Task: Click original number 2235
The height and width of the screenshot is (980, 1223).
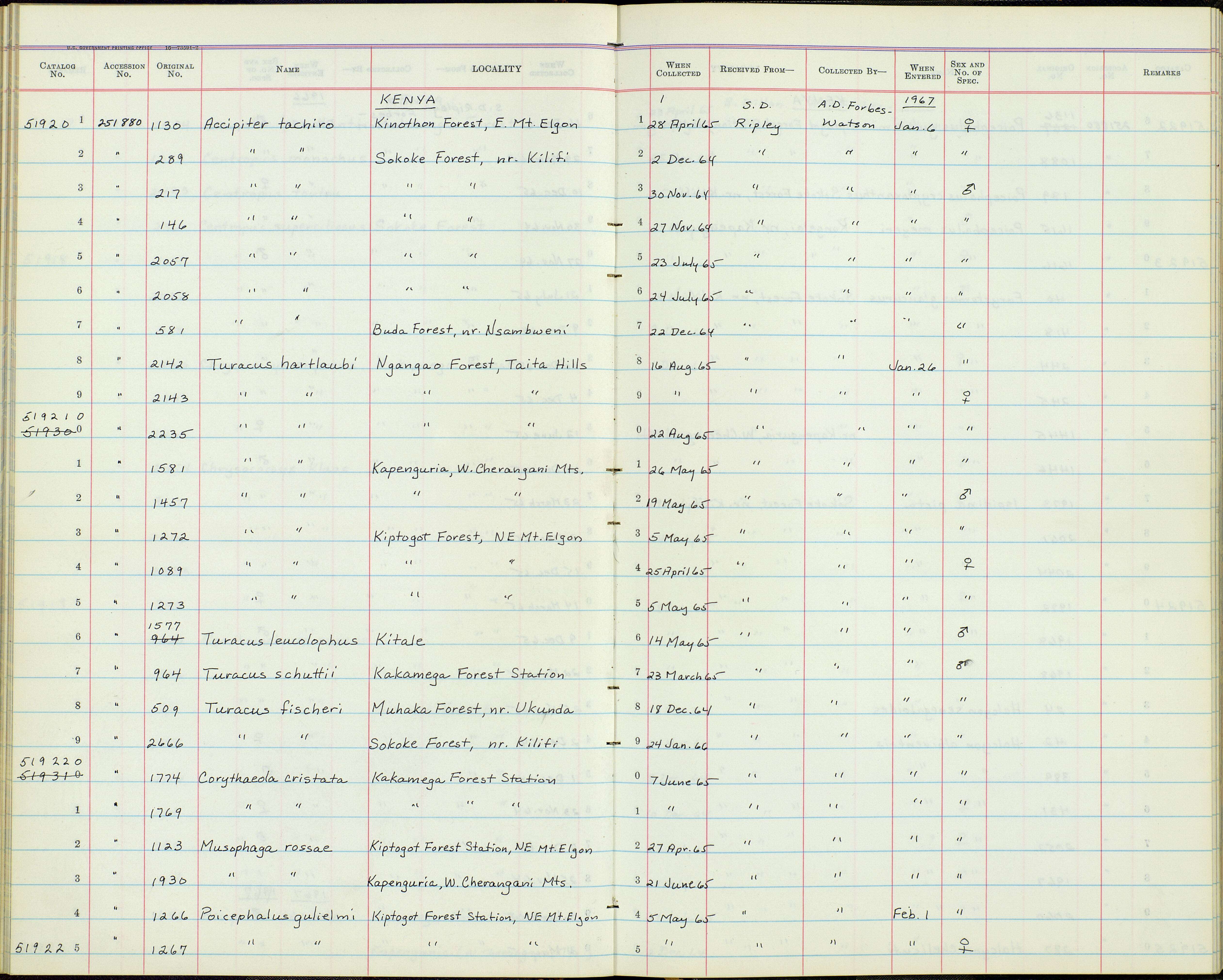Action: click(x=170, y=434)
